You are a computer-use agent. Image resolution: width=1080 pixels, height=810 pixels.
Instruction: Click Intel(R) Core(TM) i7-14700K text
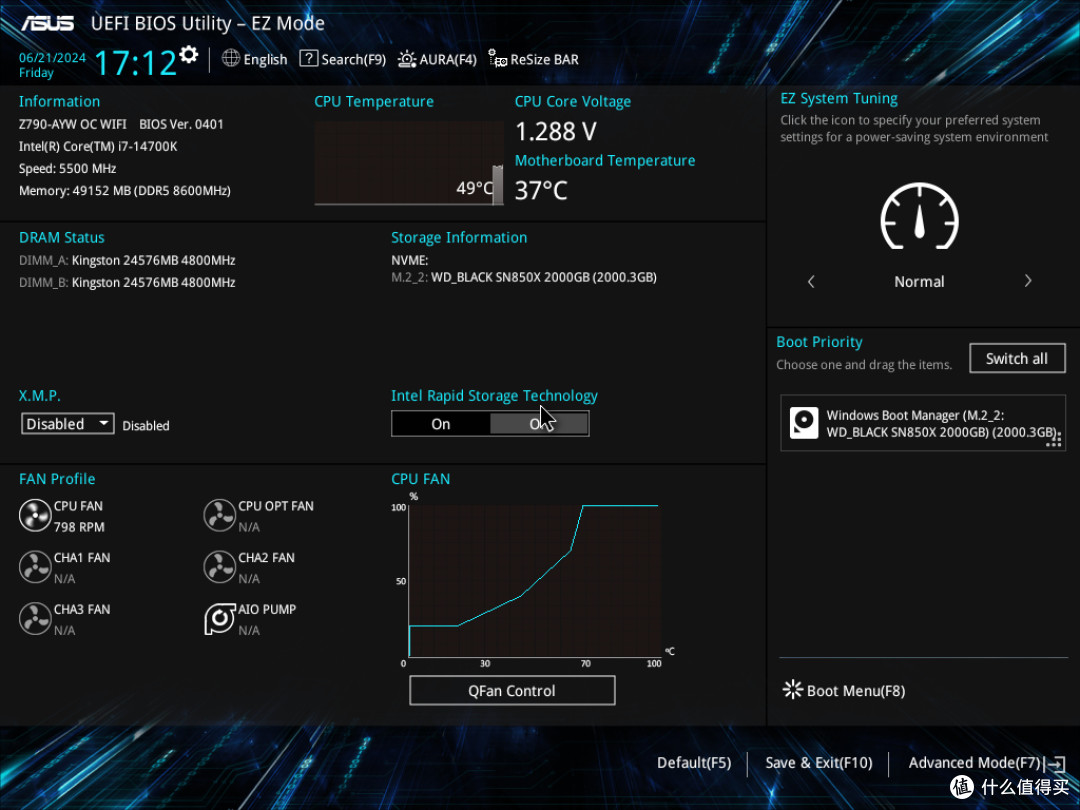(x=98, y=146)
